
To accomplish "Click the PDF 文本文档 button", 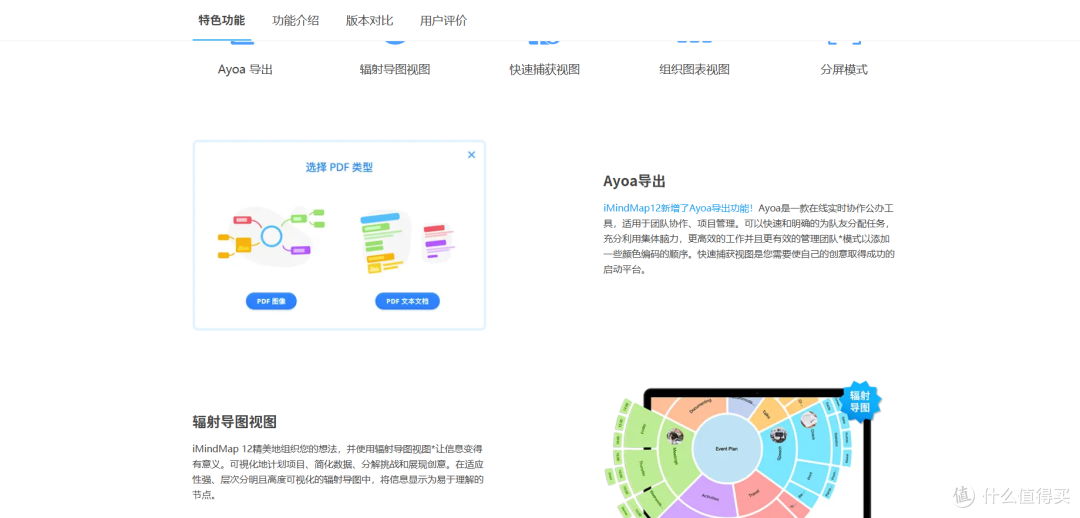I will point(407,301).
